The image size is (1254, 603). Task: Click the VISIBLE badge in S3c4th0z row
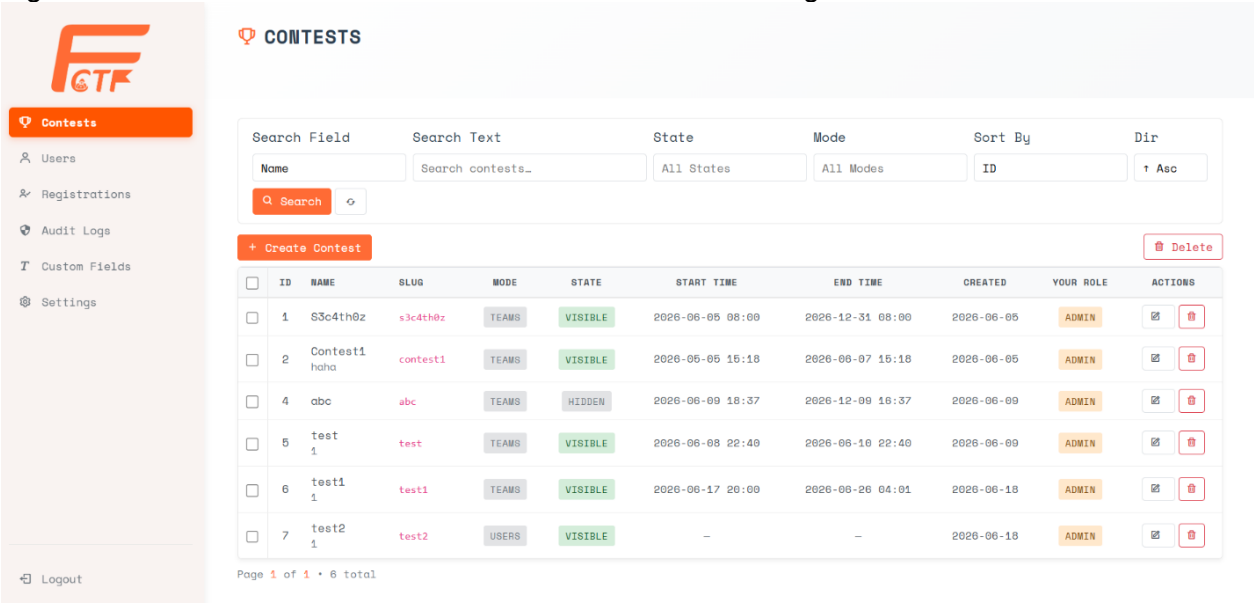(586, 317)
